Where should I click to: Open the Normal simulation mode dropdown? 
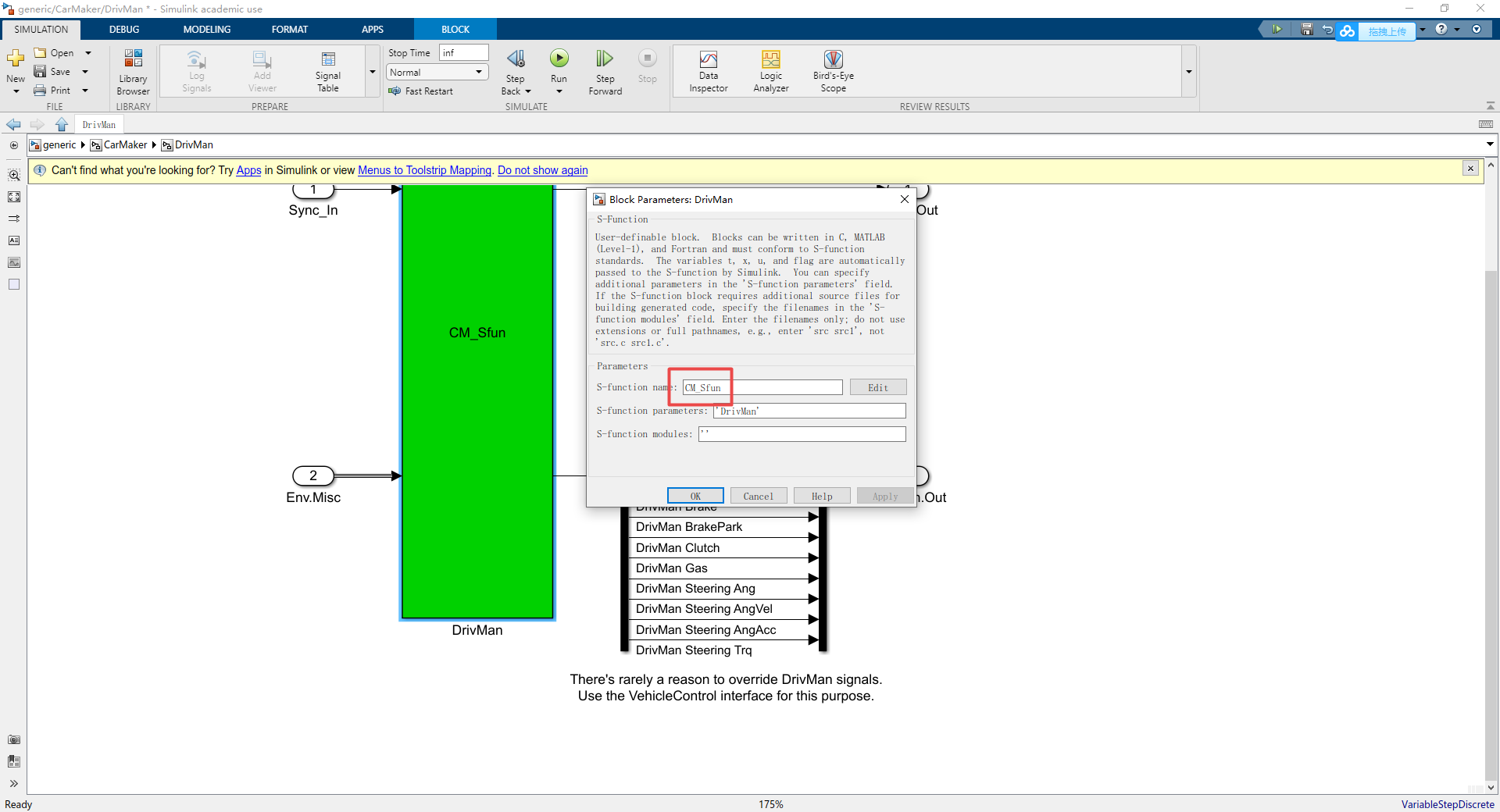pos(437,73)
